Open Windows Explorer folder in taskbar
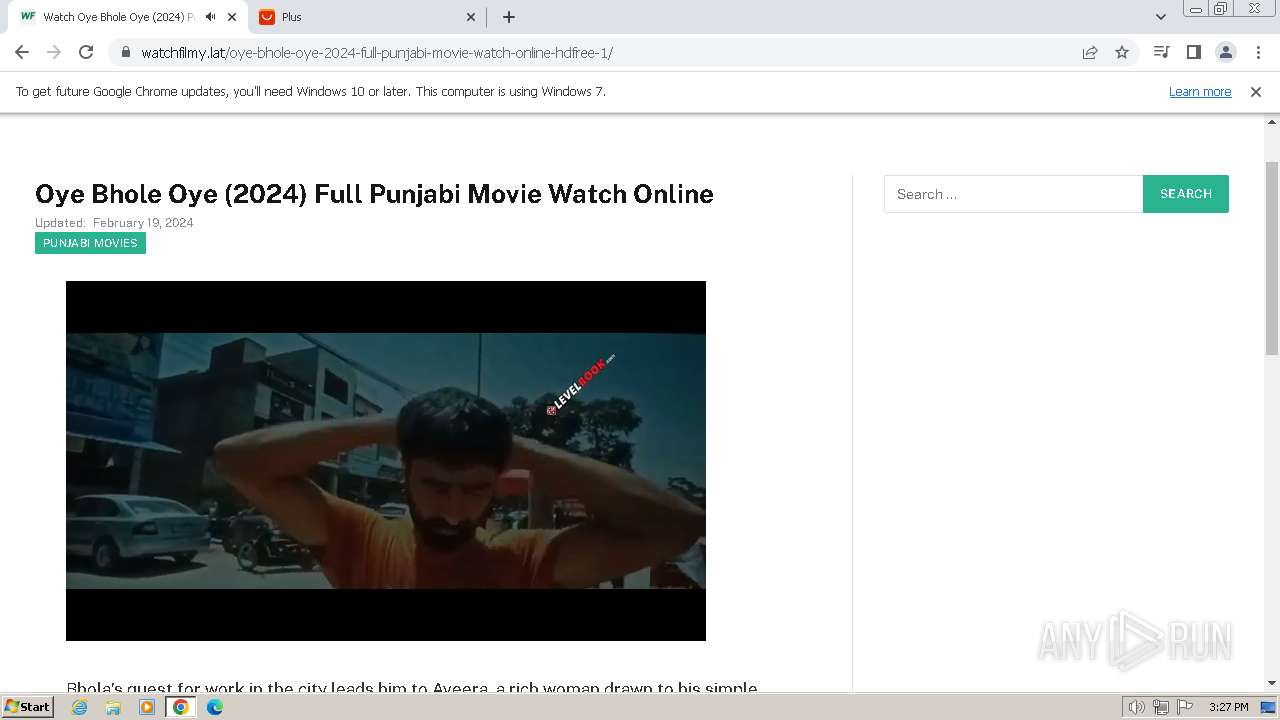This screenshot has height=720, width=1280. [x=113, y=707]
